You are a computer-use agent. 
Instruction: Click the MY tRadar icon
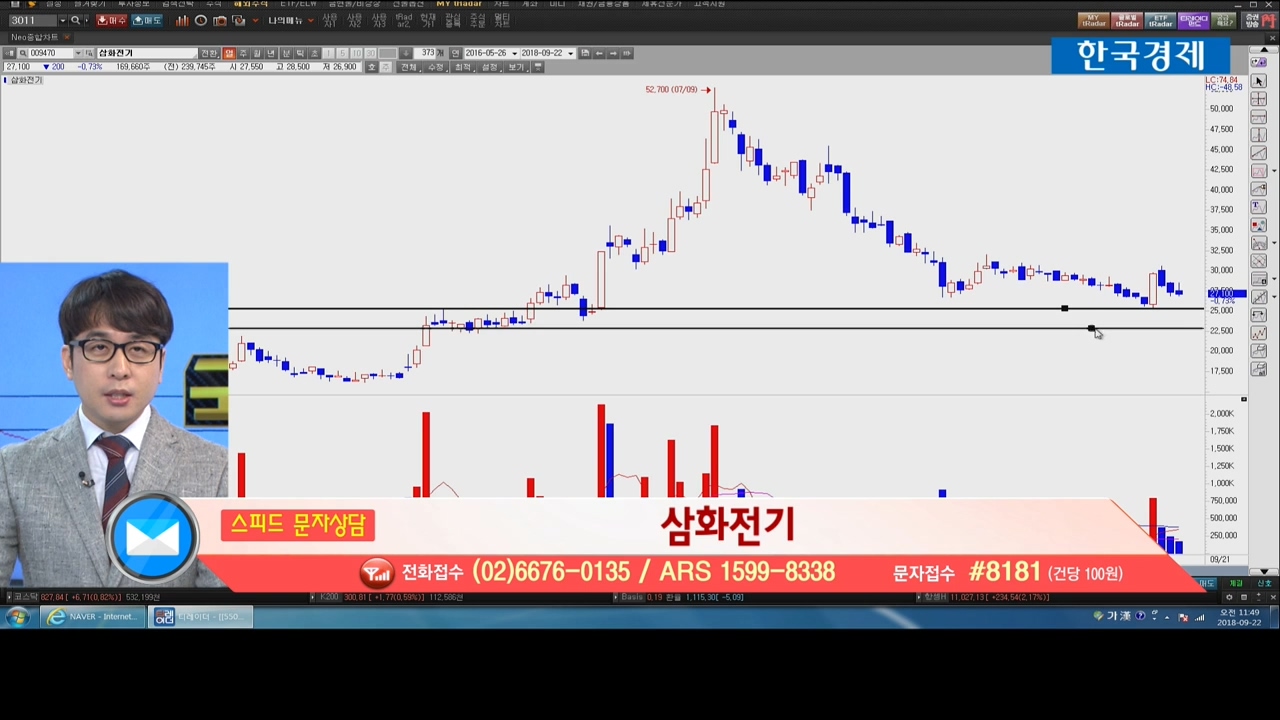coord(1093,20)
